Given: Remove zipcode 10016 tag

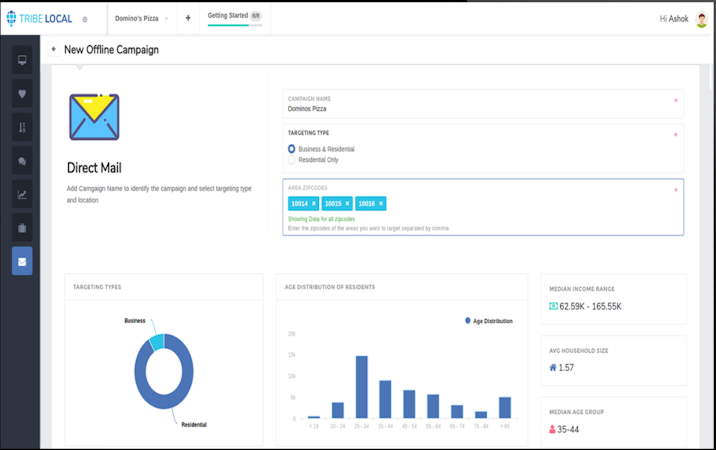Looking at the screenshot, I should [x=381, y=204].
